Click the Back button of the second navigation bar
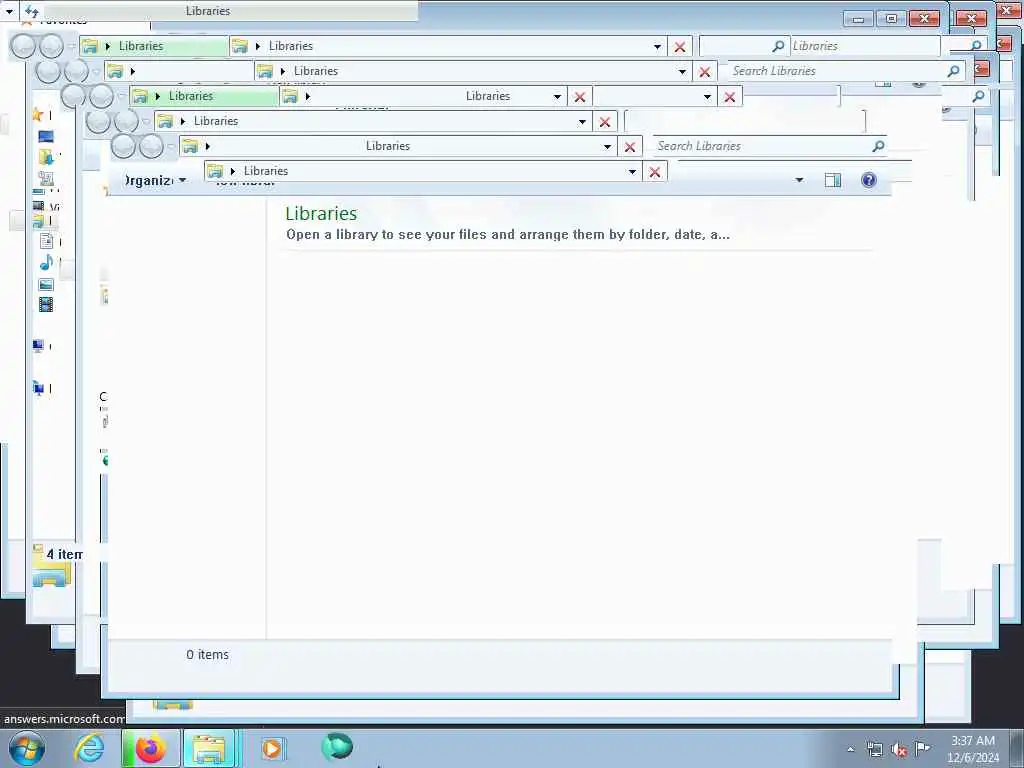 (x=48, y=71)
